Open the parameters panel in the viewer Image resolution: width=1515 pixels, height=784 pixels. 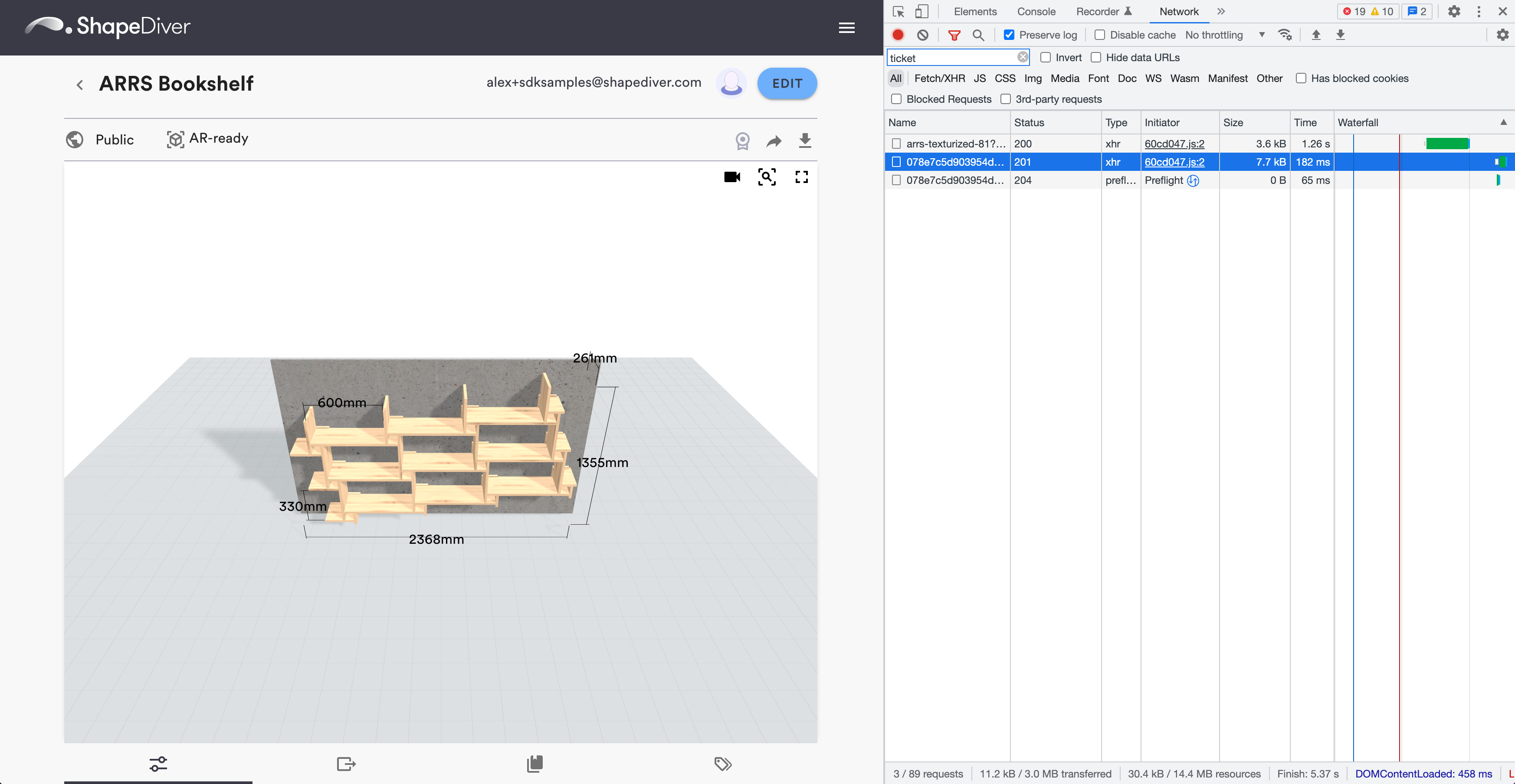pos(157,764)
